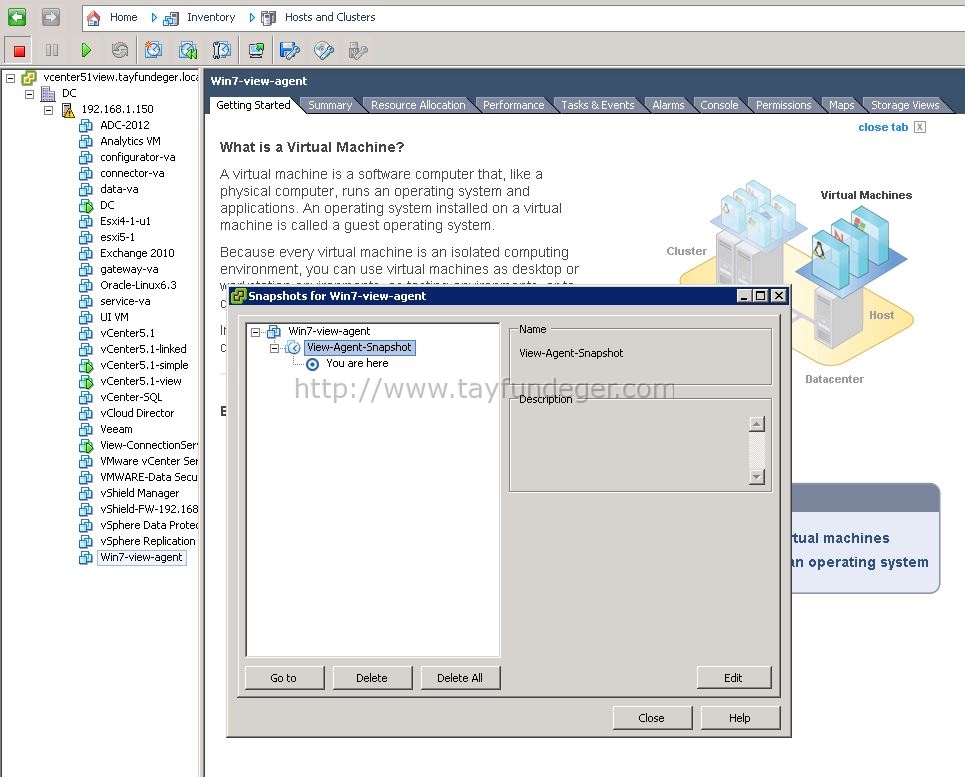The image size is (965, 777).
Task: Click the VM icon beside ADC-2012
Action: coord(86,126)
